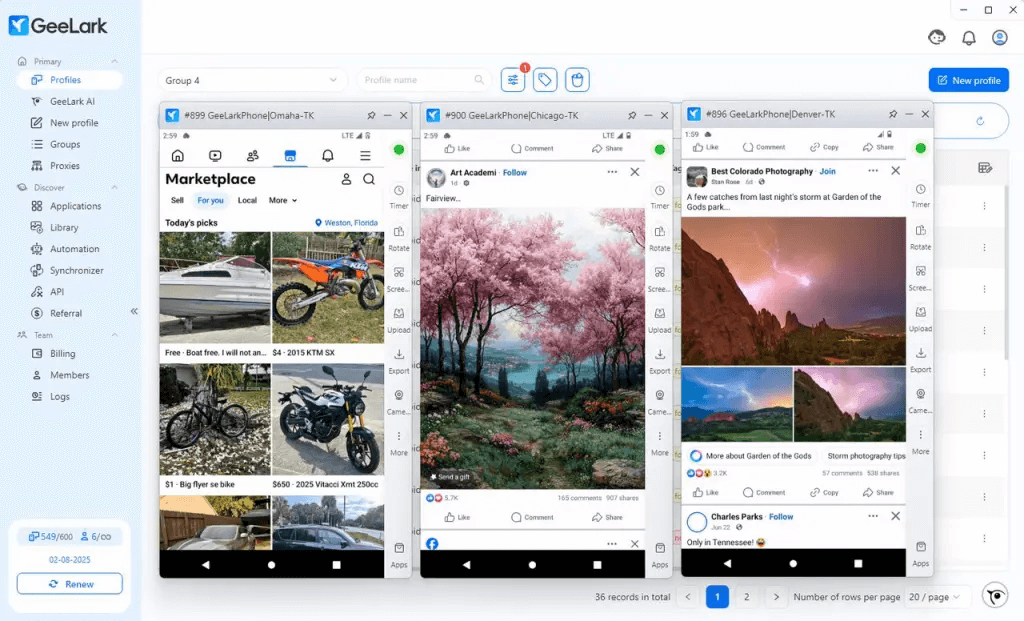Select the Local tab in Marketplace
1024x621 pixels.
(247, 200)
